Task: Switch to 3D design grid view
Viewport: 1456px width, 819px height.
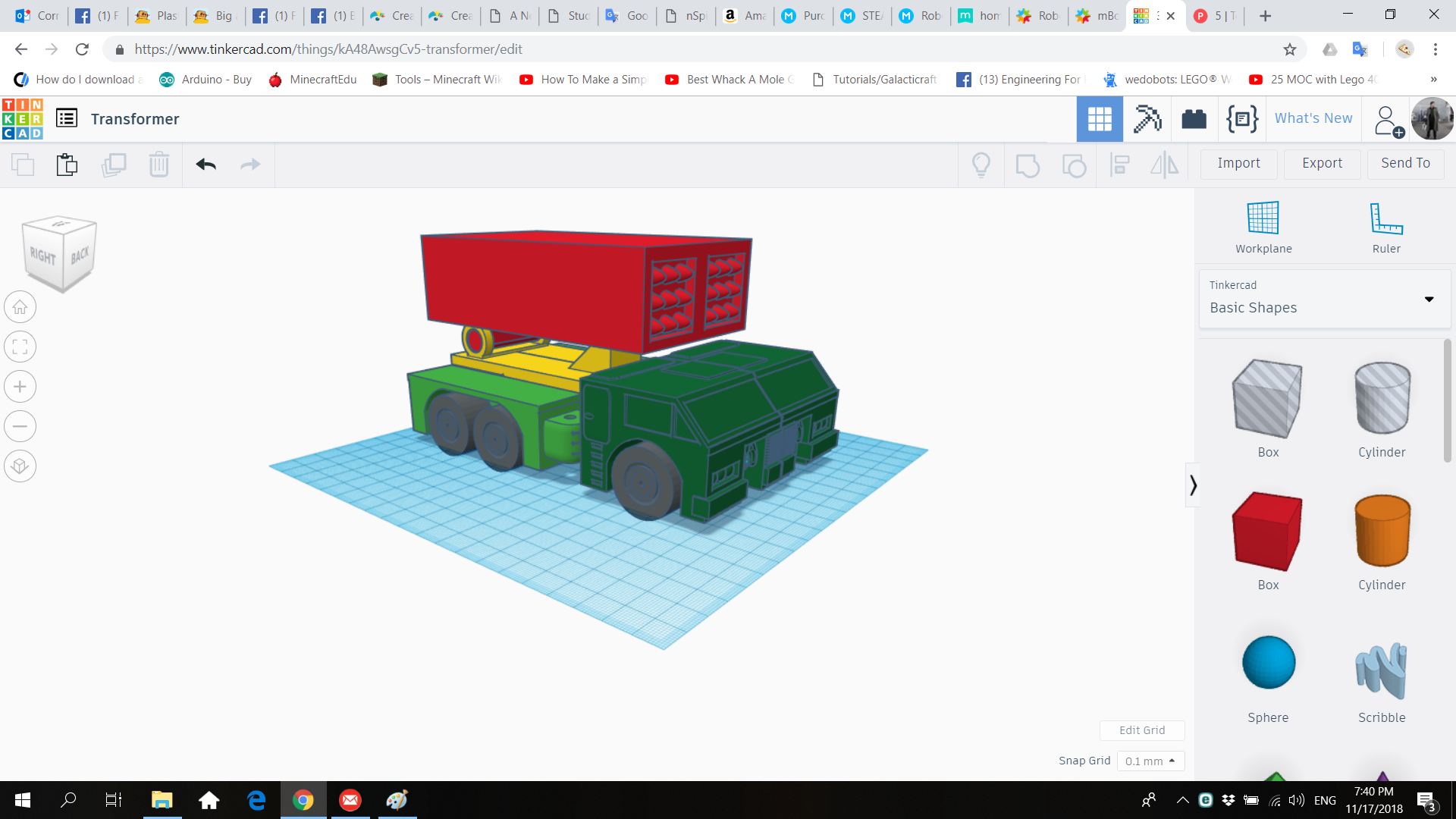Action: pos(1099,119)
